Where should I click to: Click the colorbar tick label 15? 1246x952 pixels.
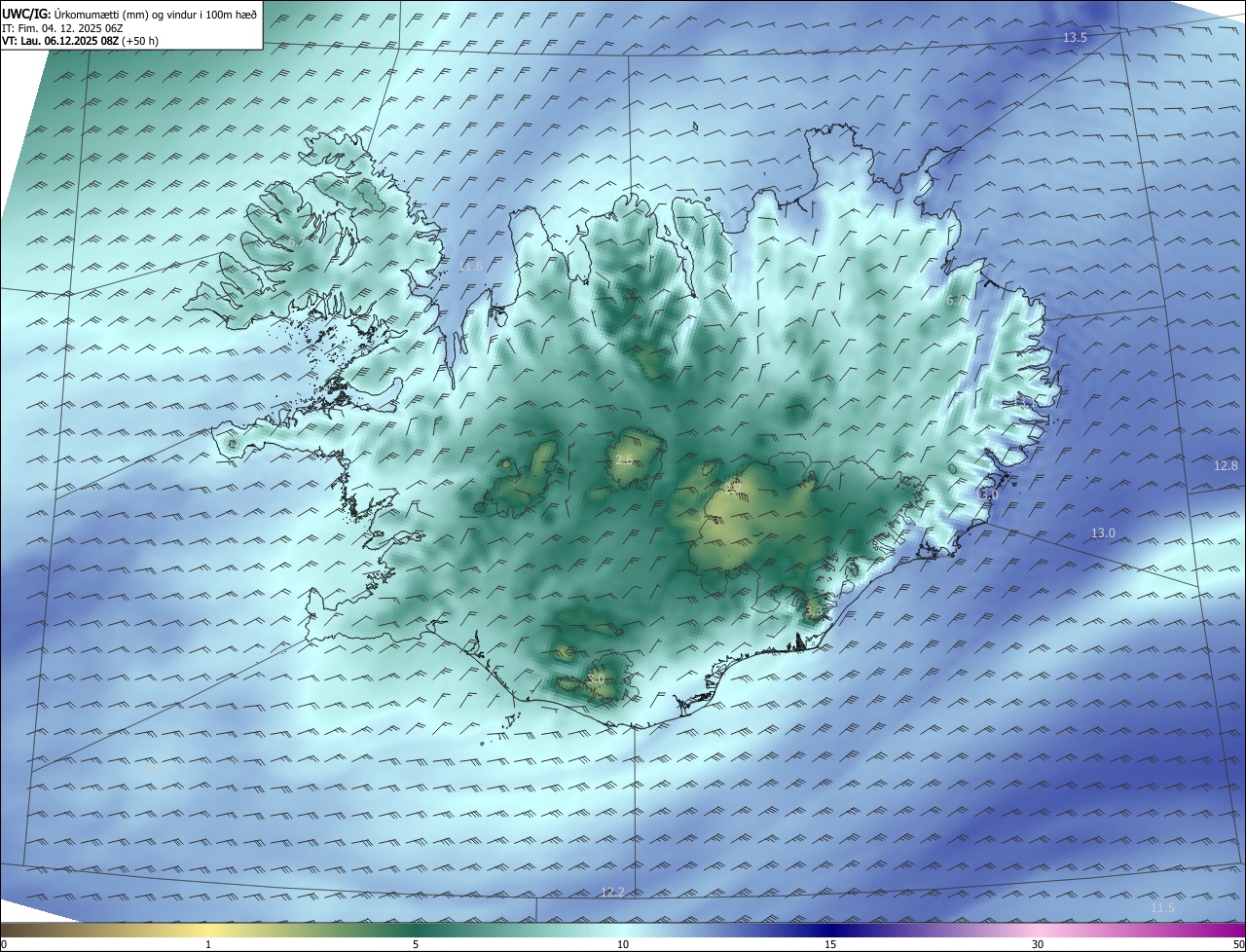[830, 944]
